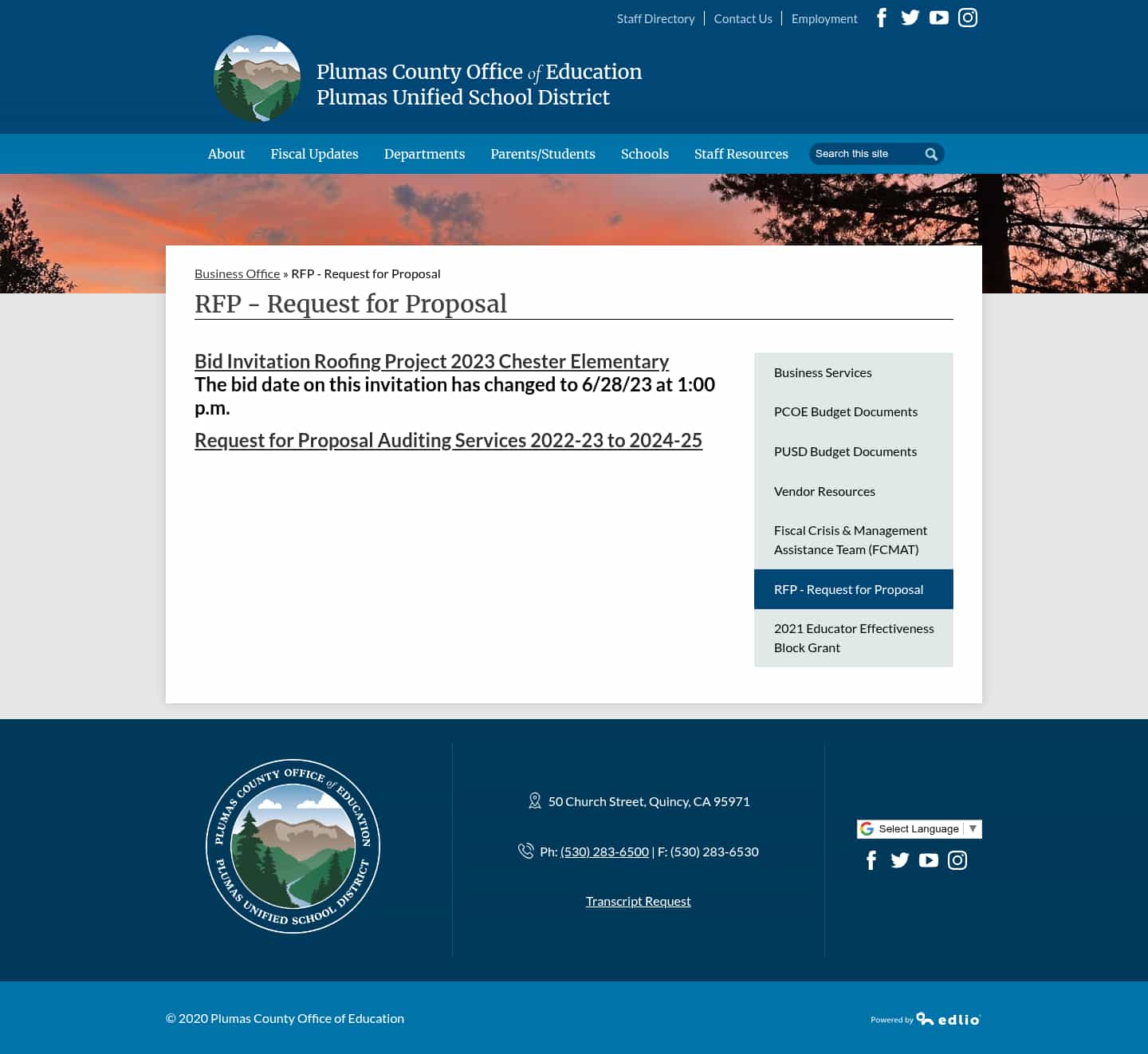Open the Employment page link
Viewport: 1148px width, 1054px height.
click(x=824, y=18)
